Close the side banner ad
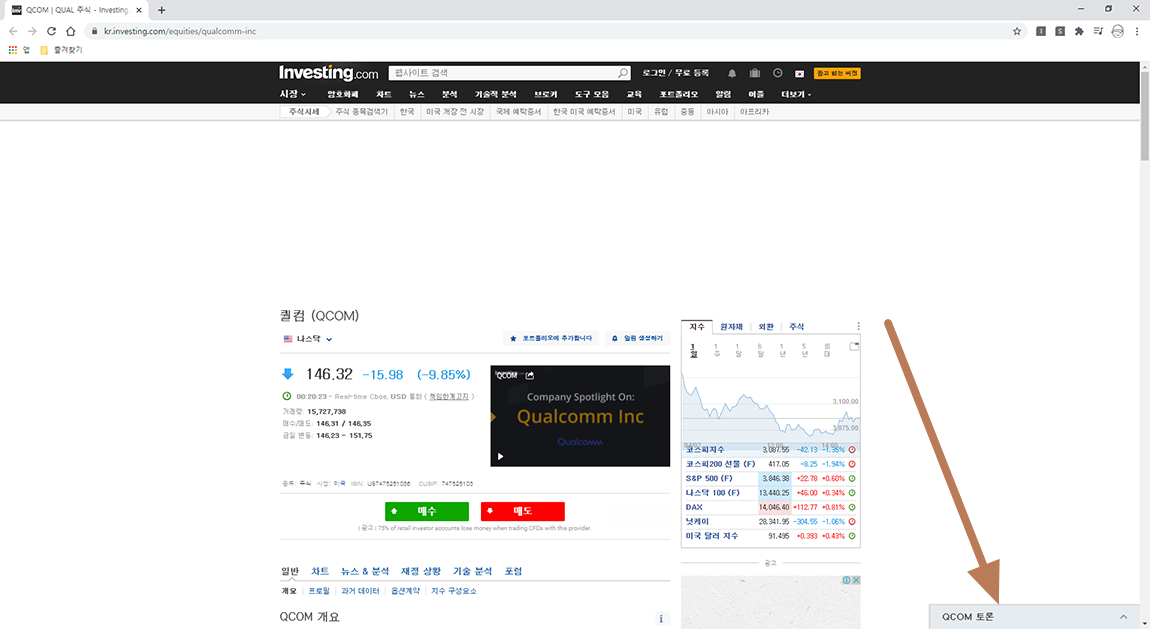The width and height of the screenshot is (1150, 629). click(856, 580)
